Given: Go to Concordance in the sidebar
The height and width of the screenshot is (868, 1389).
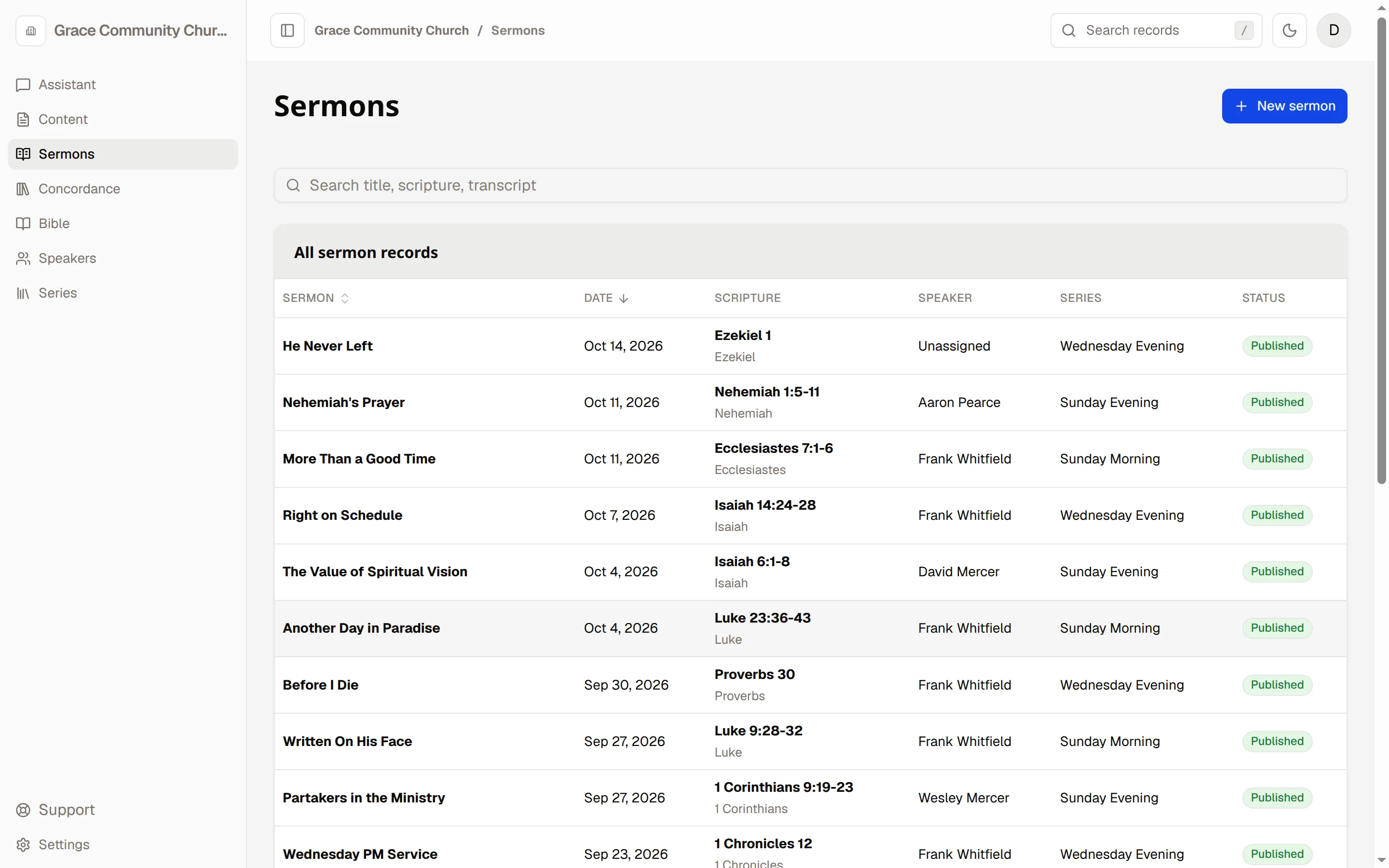Looking at the screenshot, I should (123, 189).
